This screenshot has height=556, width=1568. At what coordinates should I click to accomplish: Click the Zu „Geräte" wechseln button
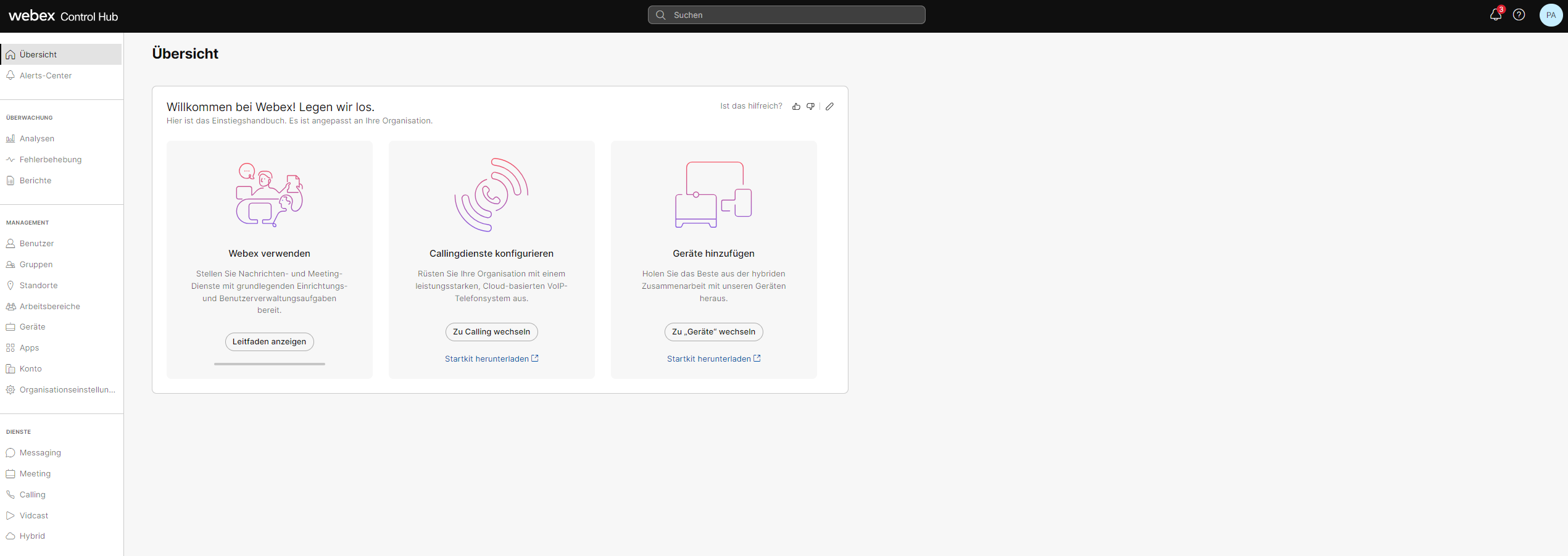pos(714,332)
